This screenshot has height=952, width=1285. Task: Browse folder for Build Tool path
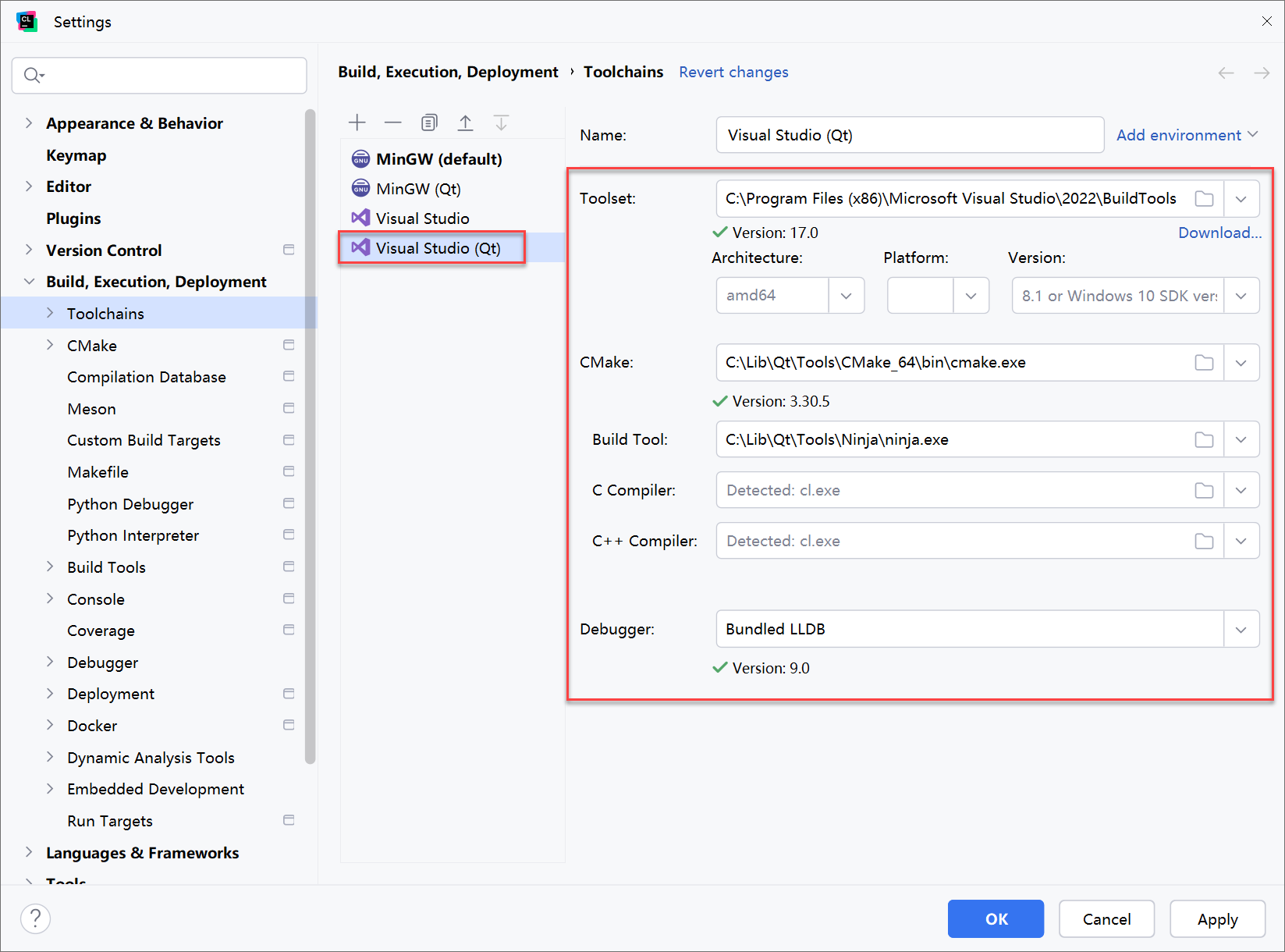(1204, 440)
